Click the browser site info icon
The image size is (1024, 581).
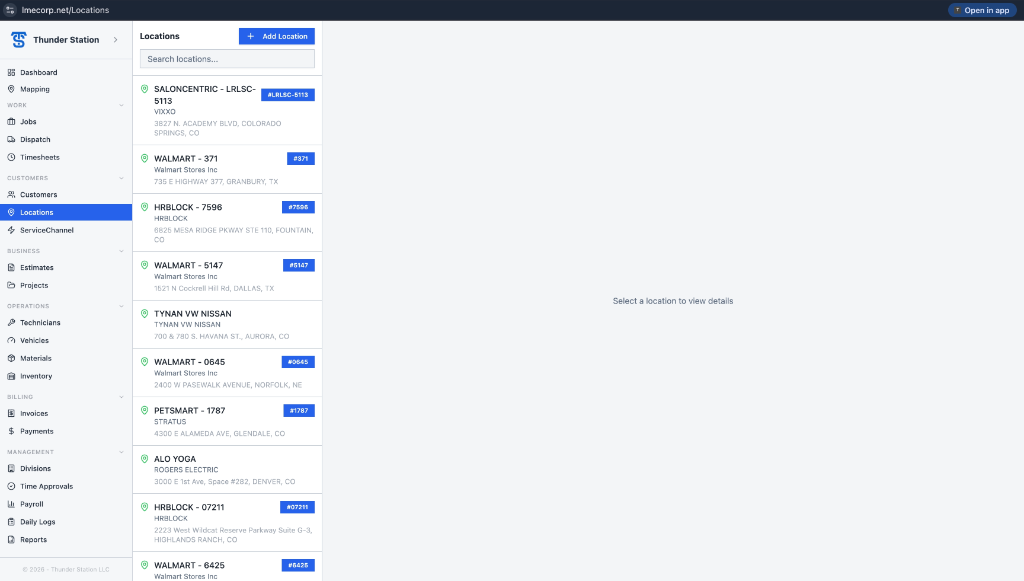(10, 10)
